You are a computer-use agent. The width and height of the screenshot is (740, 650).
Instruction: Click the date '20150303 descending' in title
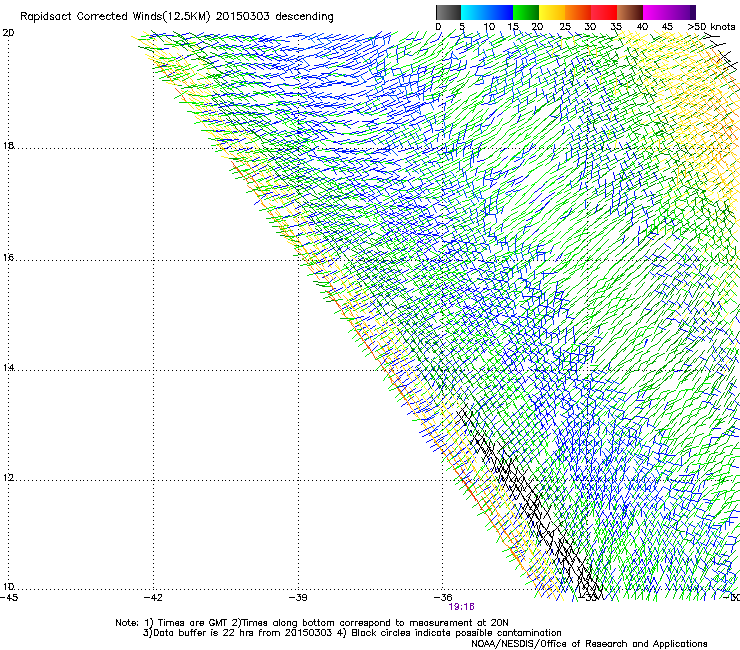[275, 17]
